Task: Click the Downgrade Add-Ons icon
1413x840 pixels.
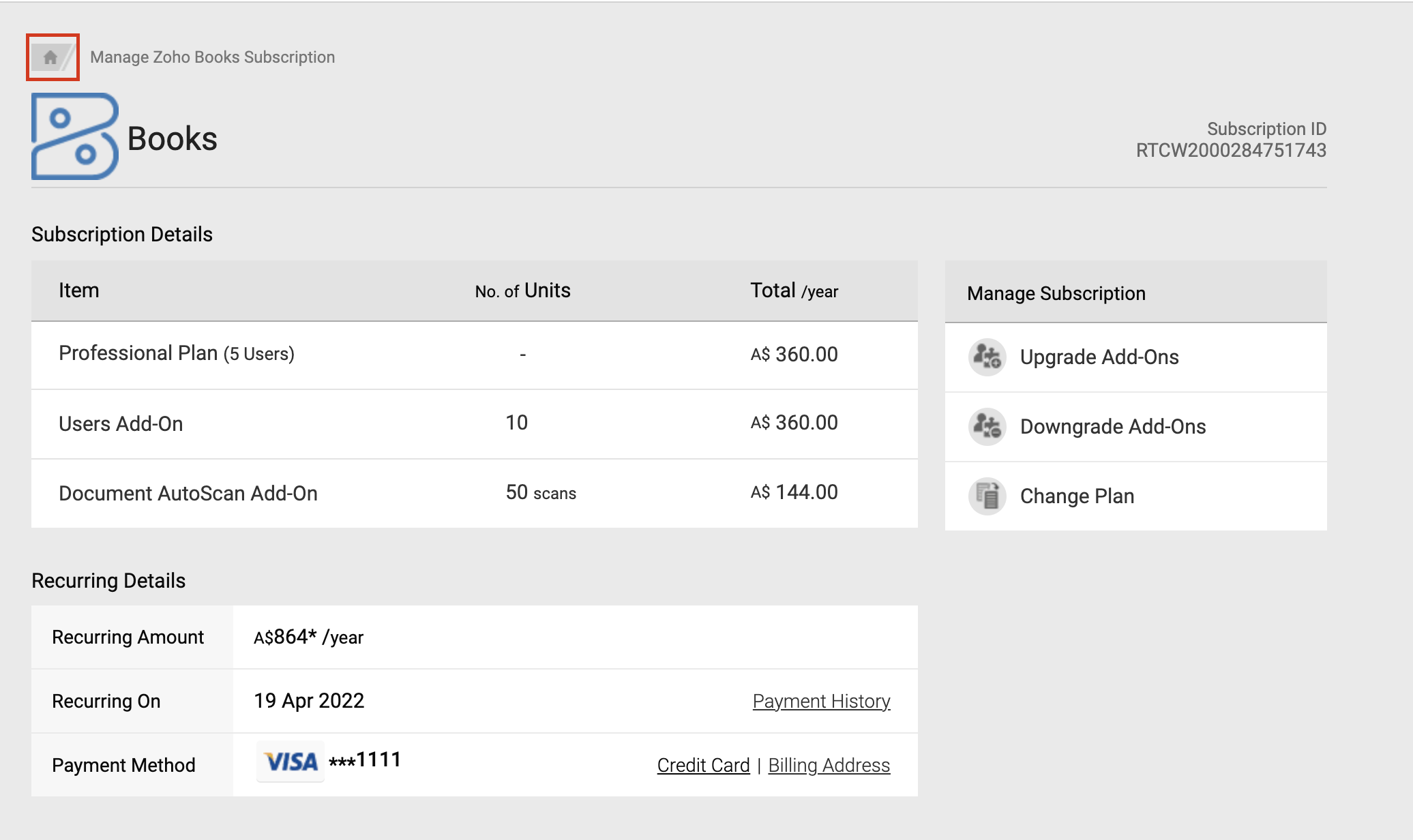Action: pos(987,426)
